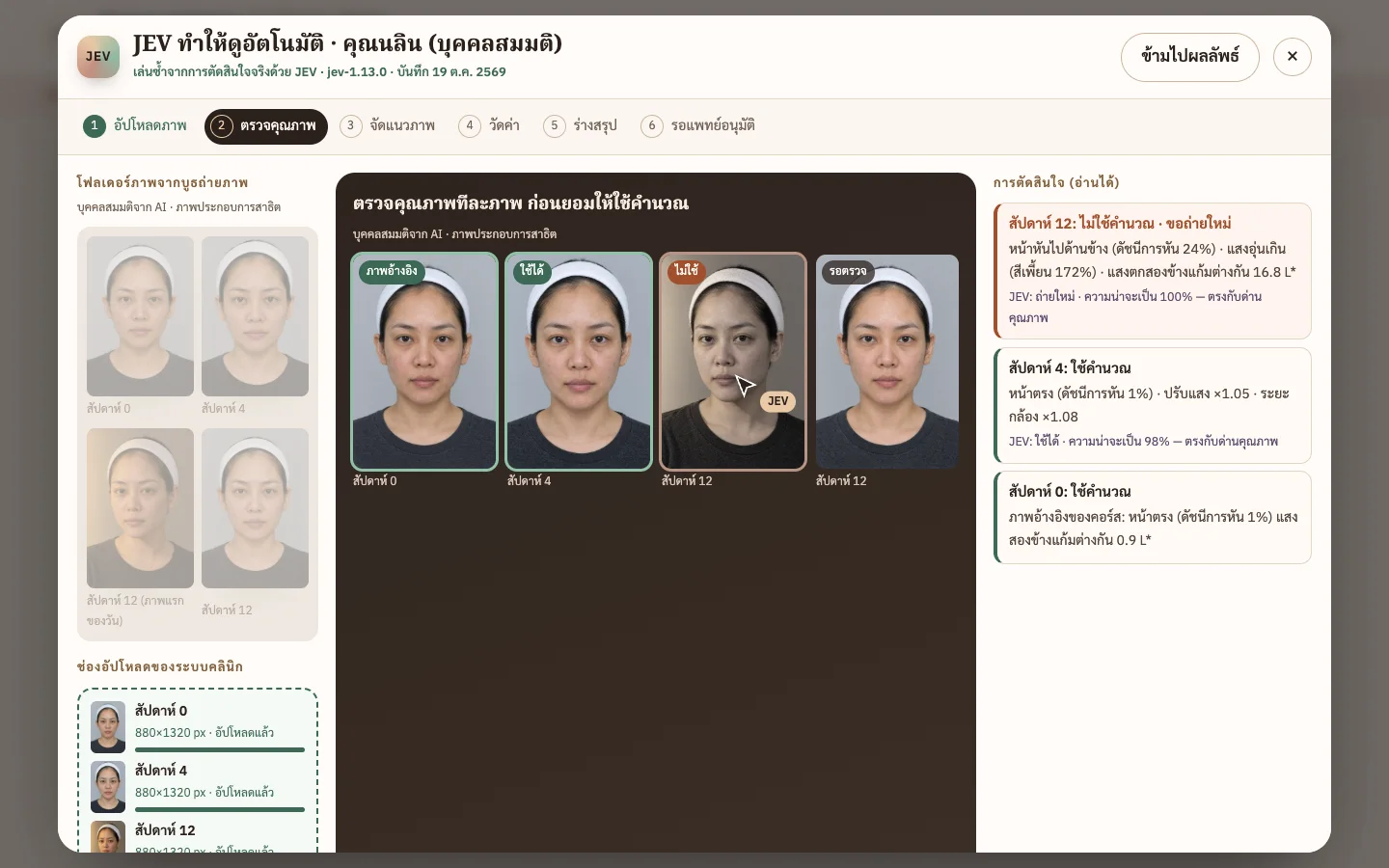The image size is (1389, 868).
Task: Click the สัปดาห์ 0 face icon in upload slot
Action: (x=108, y=727)
